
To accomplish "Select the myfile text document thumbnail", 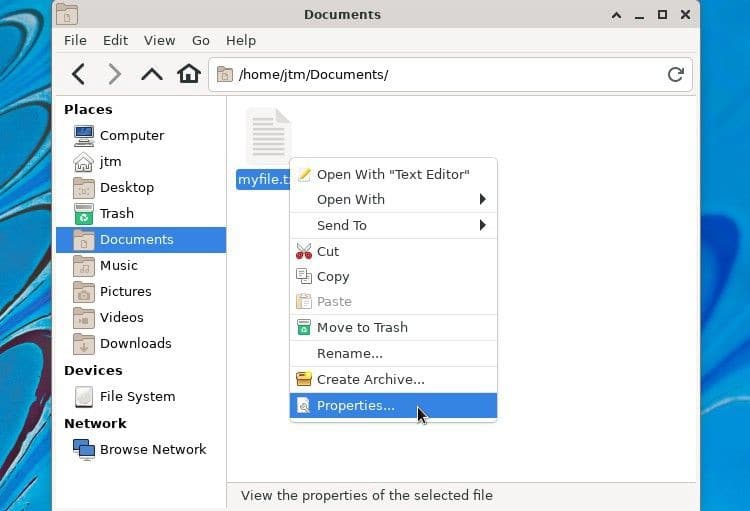I will [x=268, y=136].
